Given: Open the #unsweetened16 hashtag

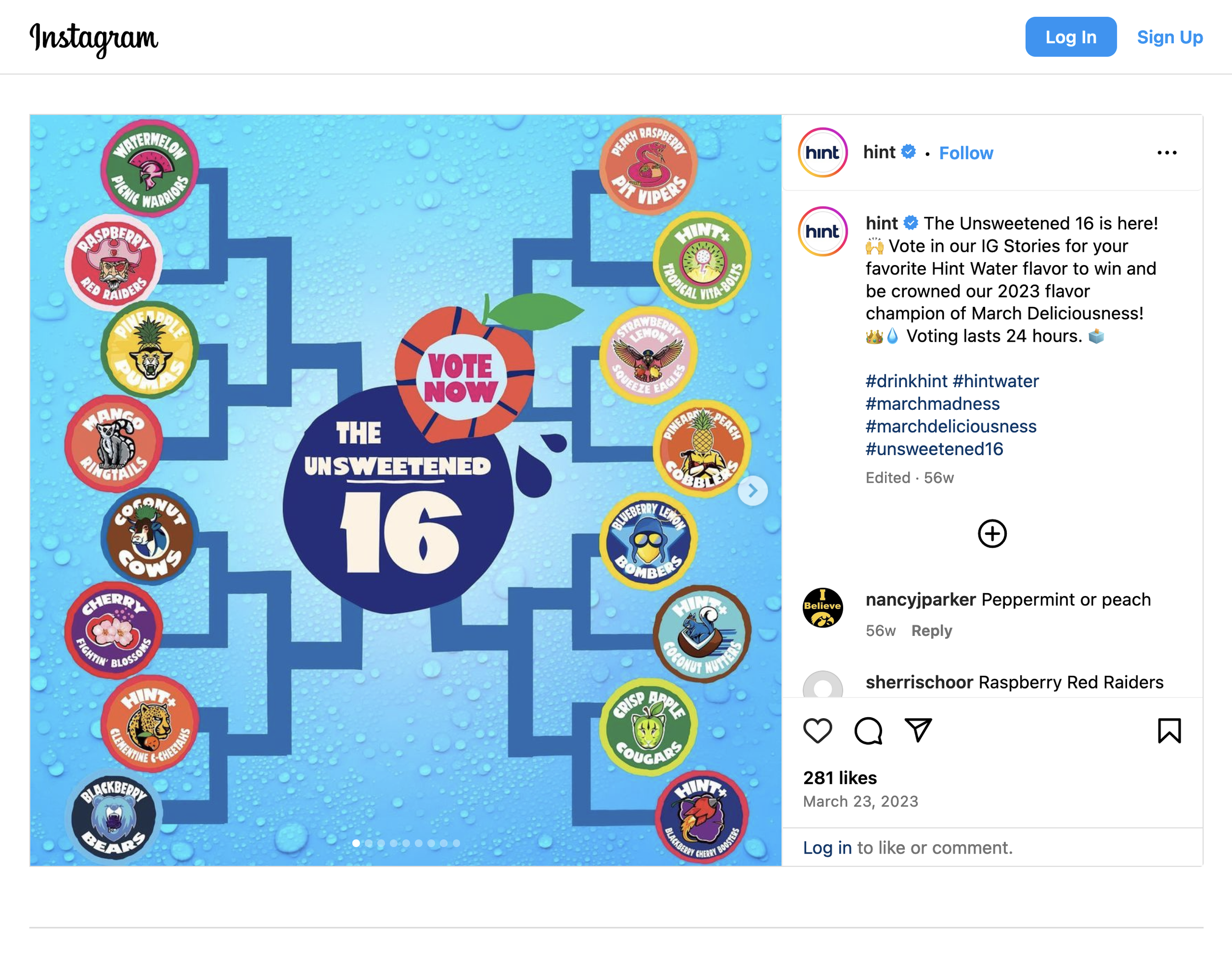Looking at the screenshot, I should (934, 449).
